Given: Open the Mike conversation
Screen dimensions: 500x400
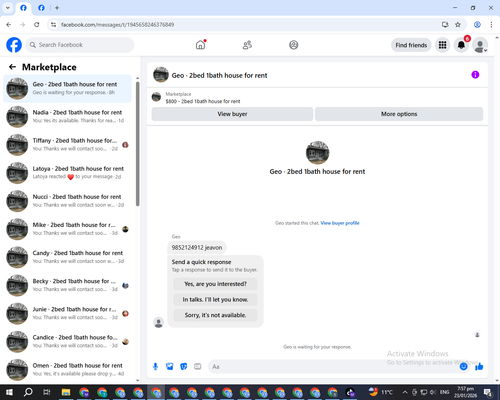Looking at the screenshot, I should 68,229.
